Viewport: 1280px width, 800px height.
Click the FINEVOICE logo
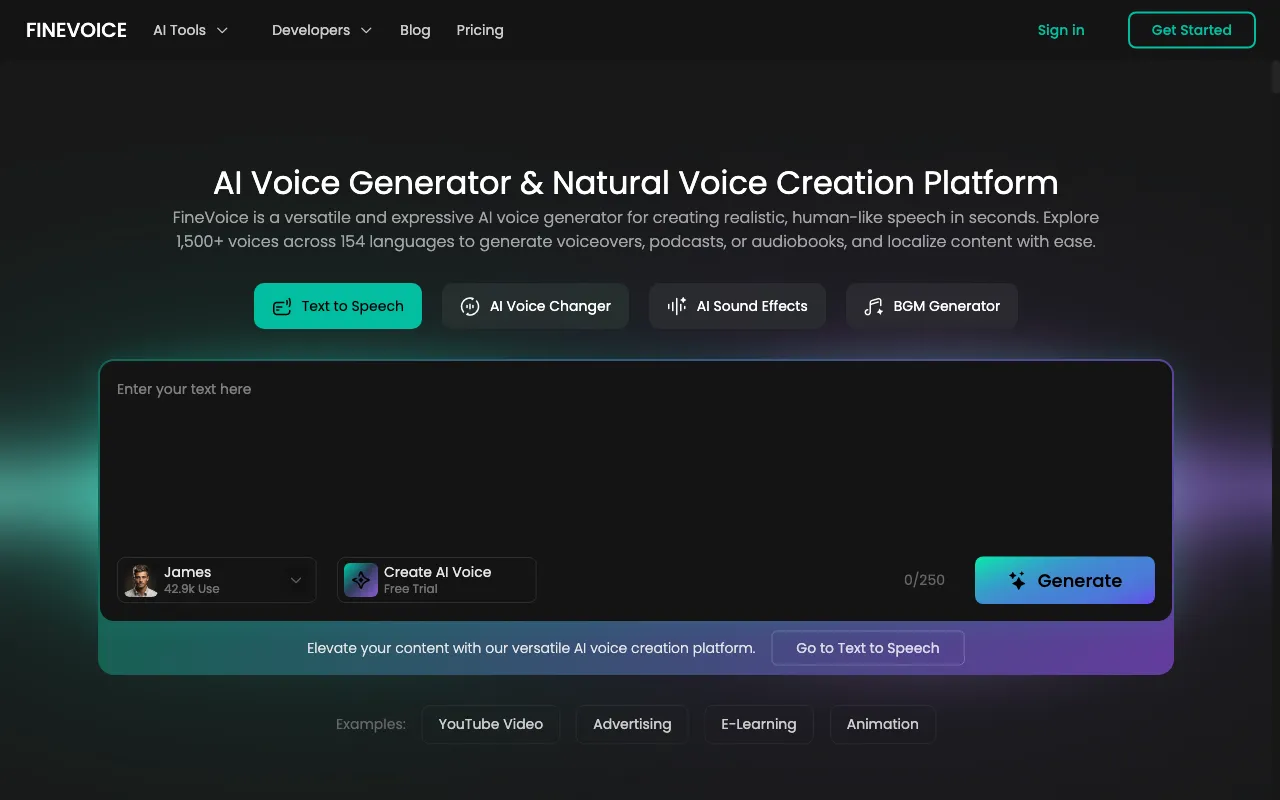[x=76, y=30]
